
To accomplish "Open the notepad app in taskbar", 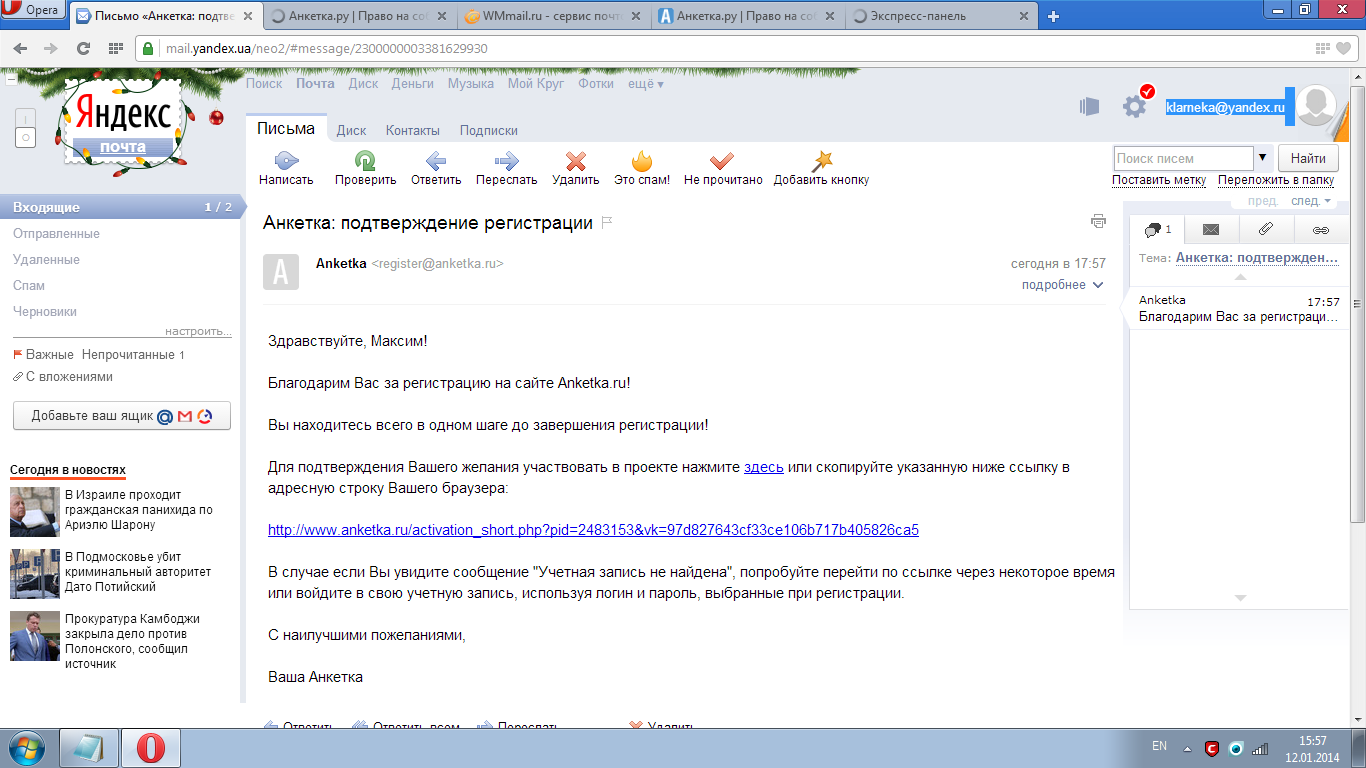I will [89, 748].
